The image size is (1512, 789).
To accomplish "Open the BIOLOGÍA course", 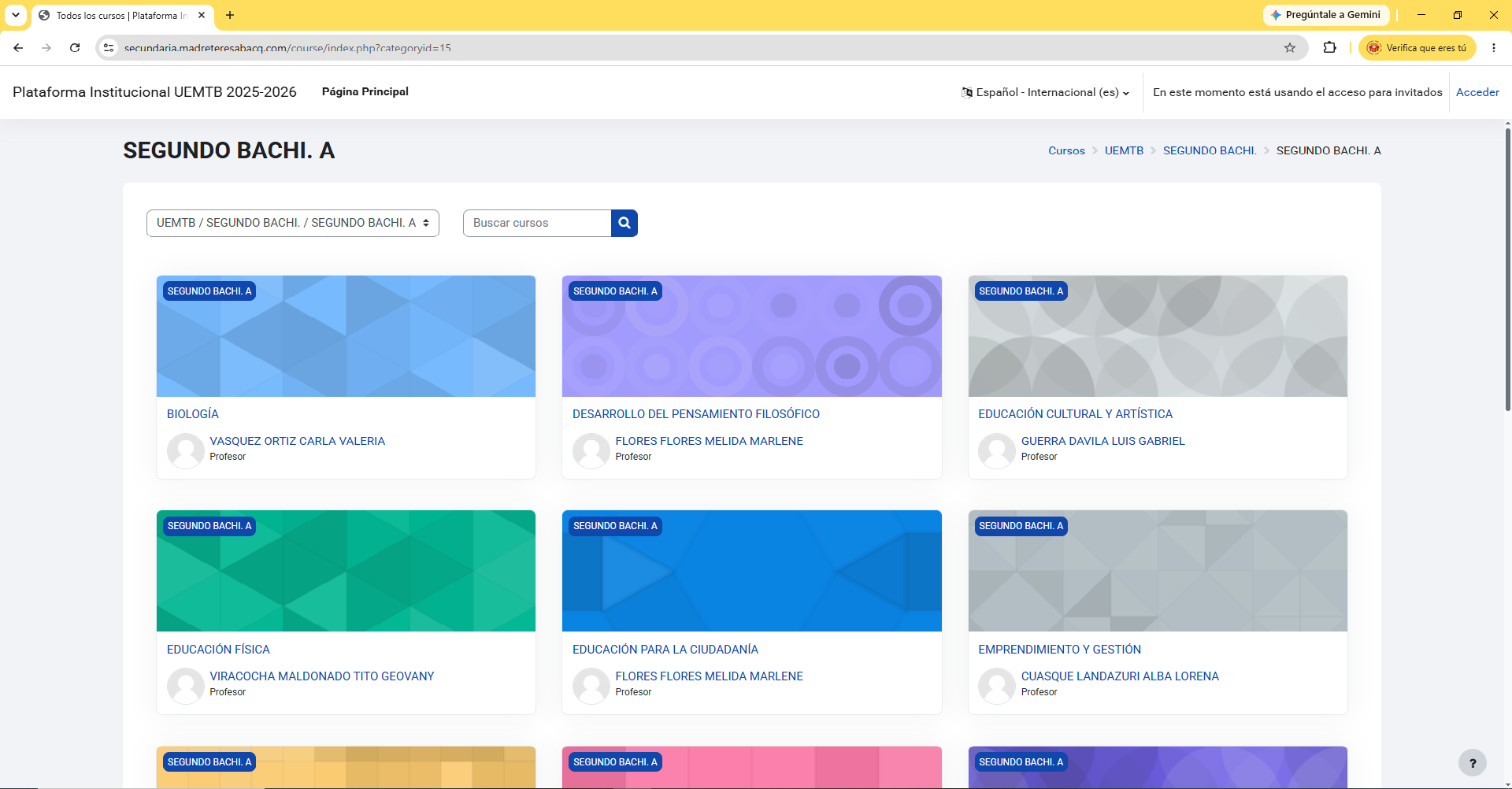I will pos(193,414).
